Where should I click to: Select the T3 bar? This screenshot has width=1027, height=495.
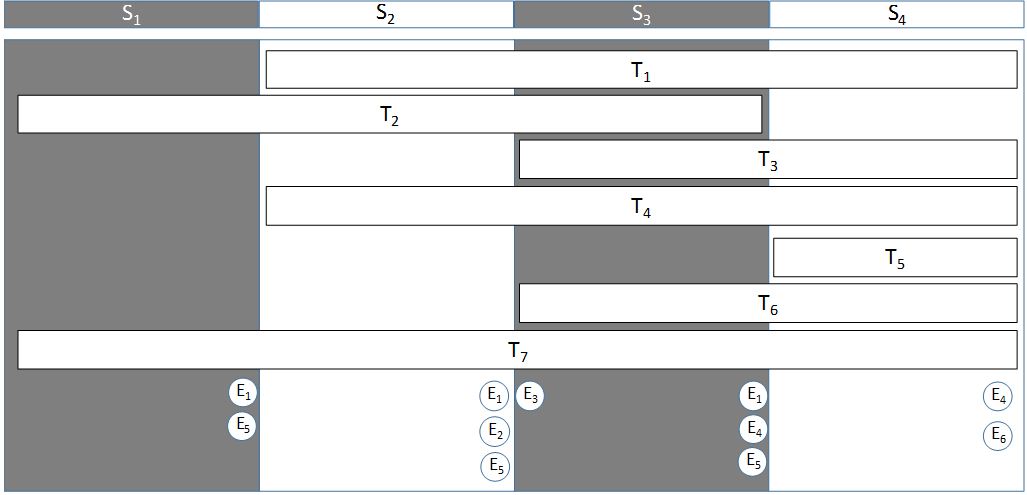(x=767, y=160)
